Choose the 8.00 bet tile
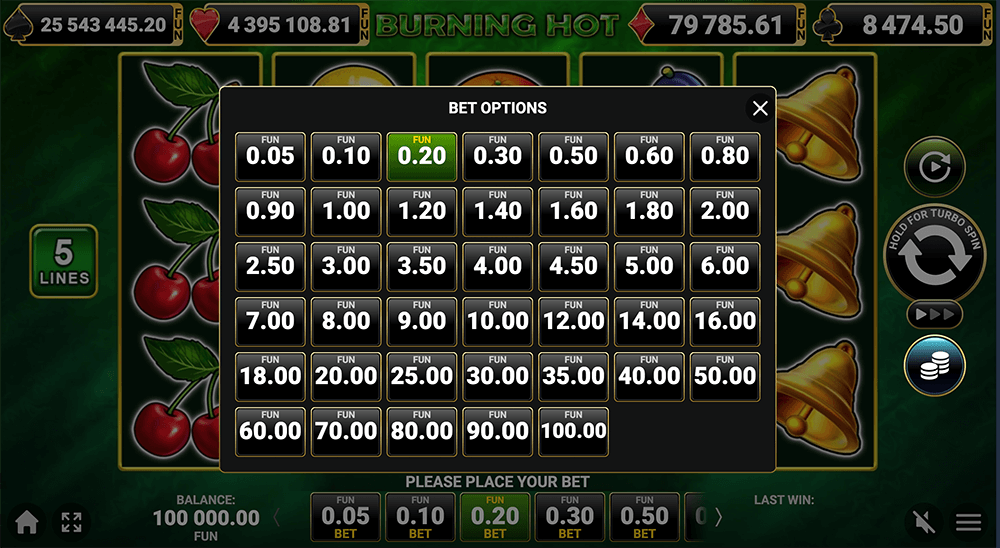The height and width of the screenshot is (548, 1000). (346, 322)
